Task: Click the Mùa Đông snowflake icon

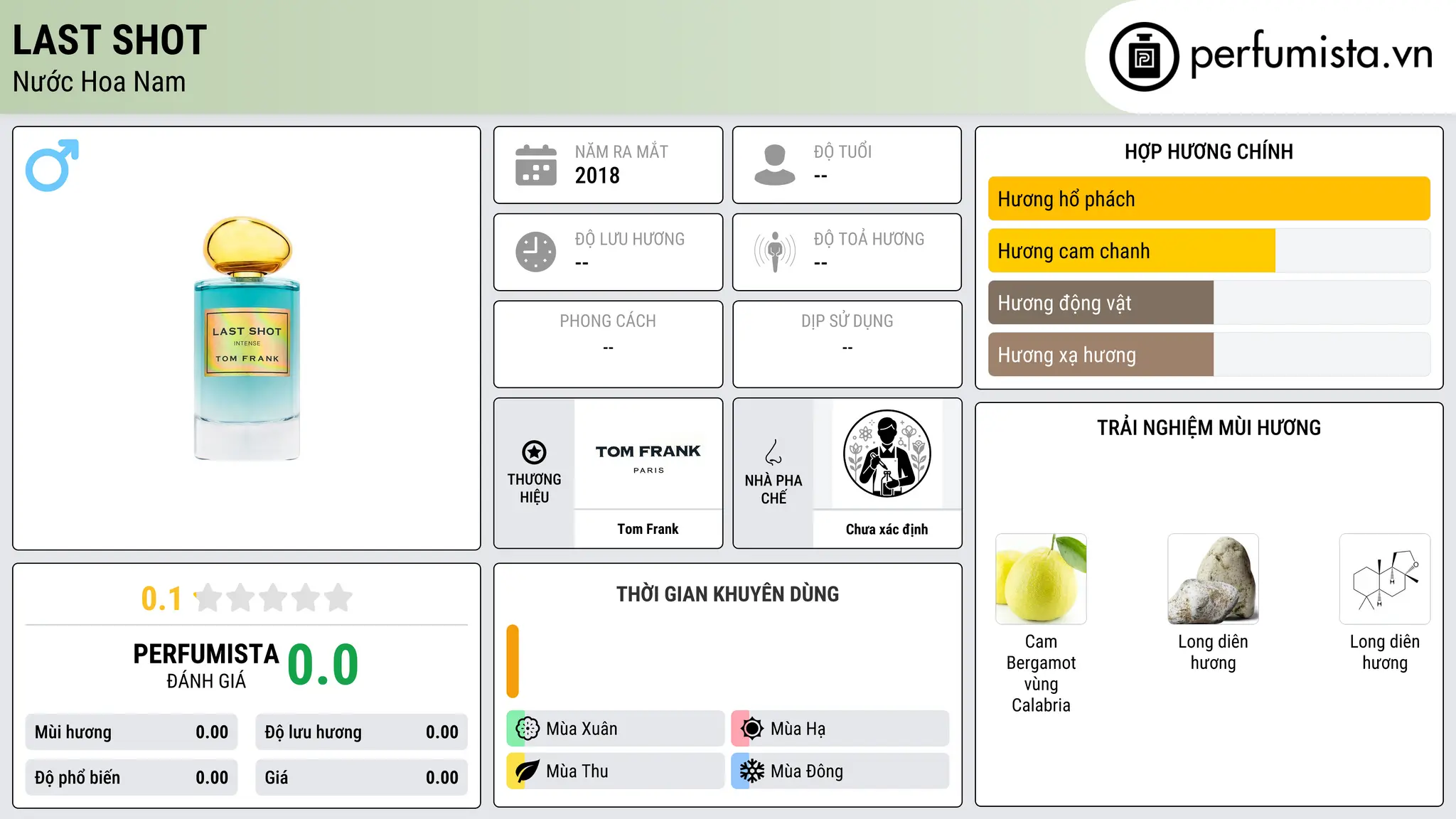Action: coord(752,771)
